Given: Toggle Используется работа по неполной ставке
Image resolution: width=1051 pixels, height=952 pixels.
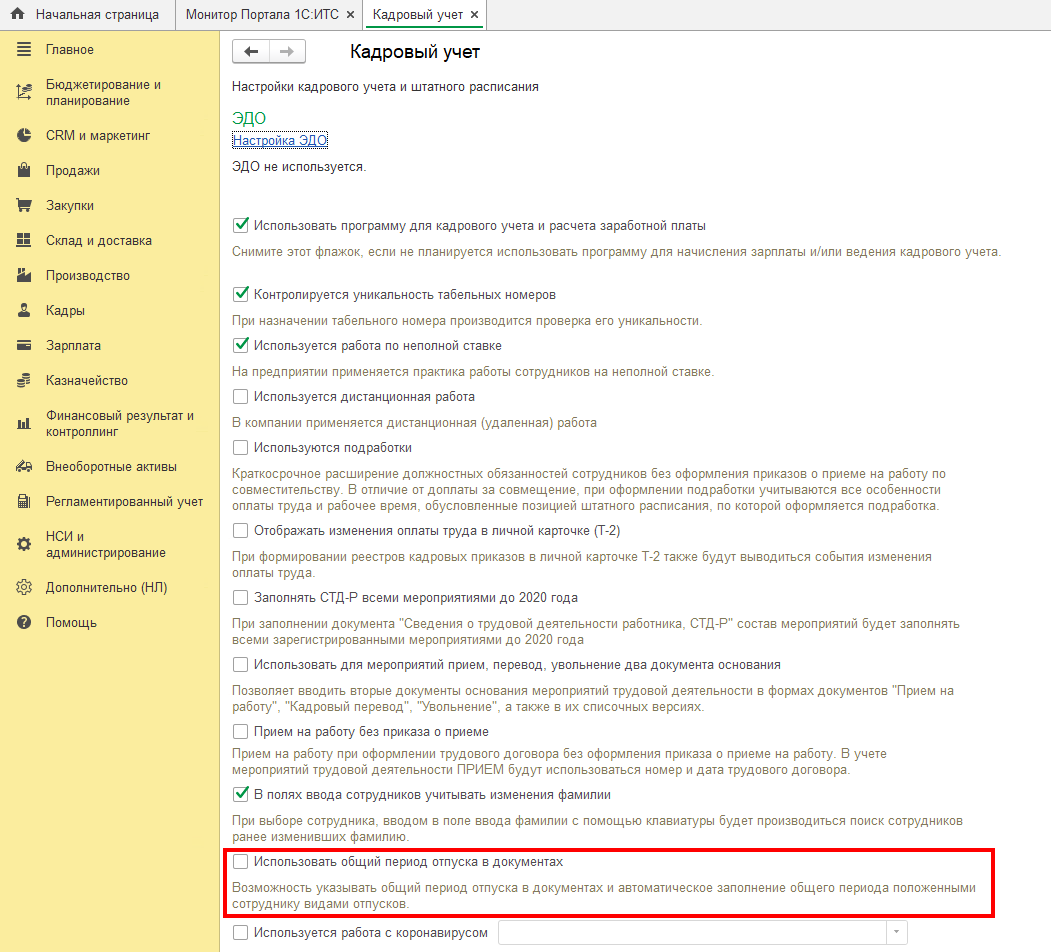Looking at the screenshot, I should (241, 345).
